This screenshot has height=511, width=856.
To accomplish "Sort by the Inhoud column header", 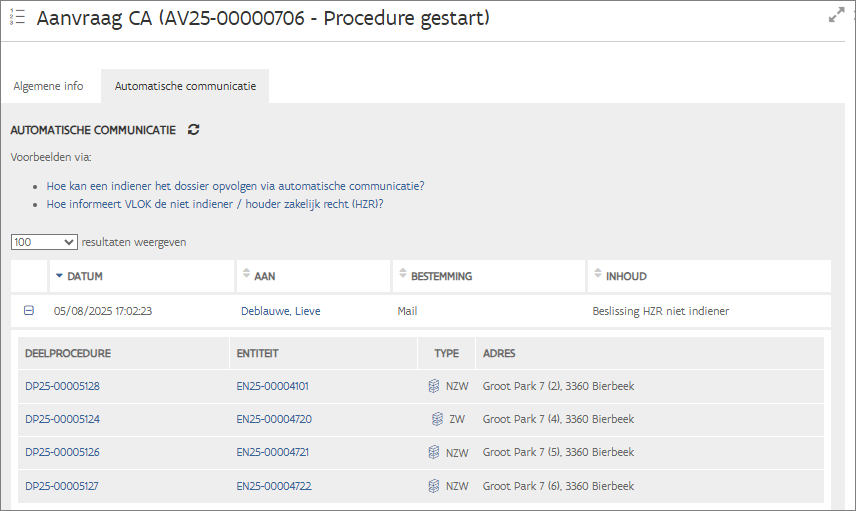I will pos(626,276).
